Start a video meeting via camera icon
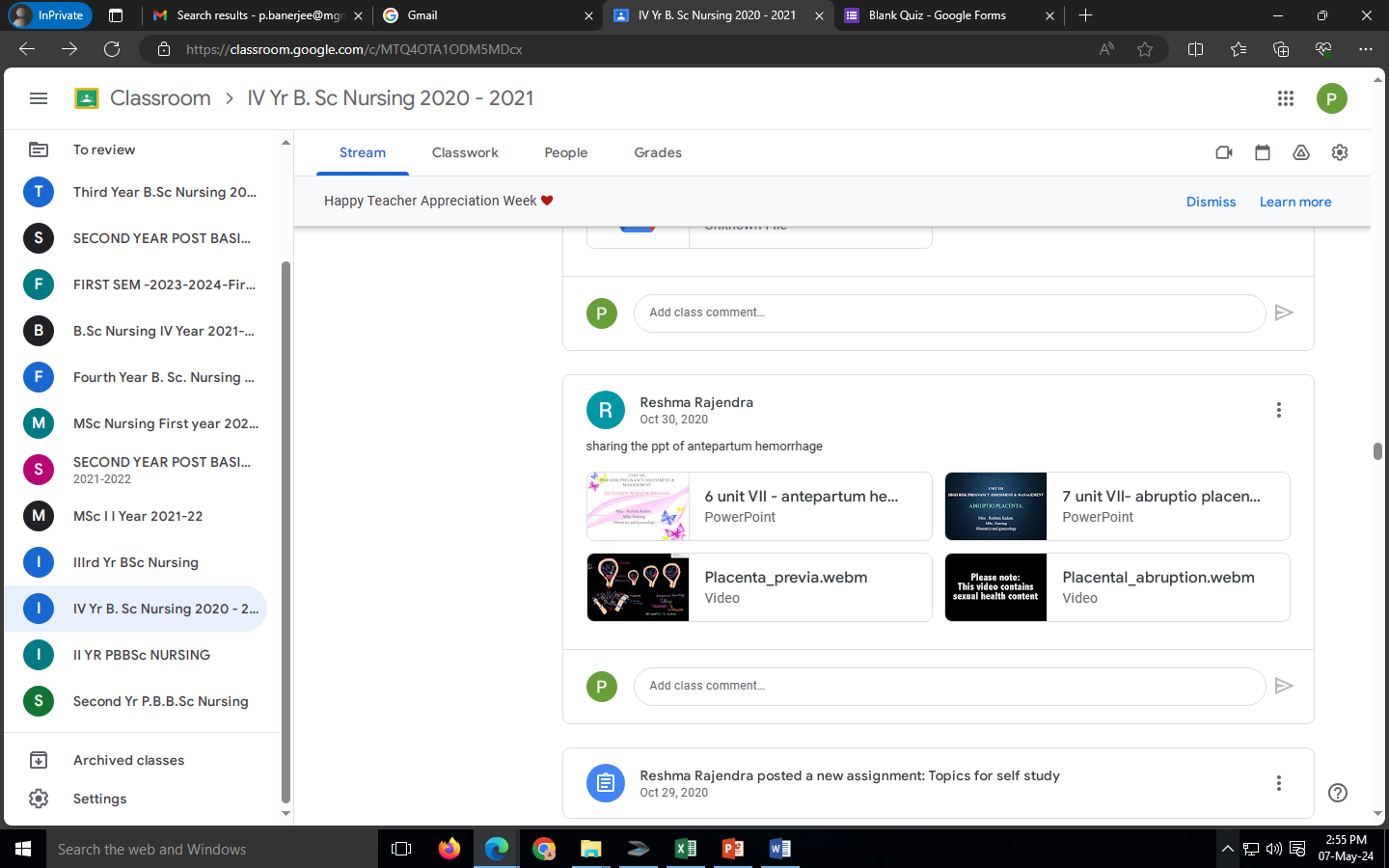Viewport: 1389px width, 868px height. 1224,152
